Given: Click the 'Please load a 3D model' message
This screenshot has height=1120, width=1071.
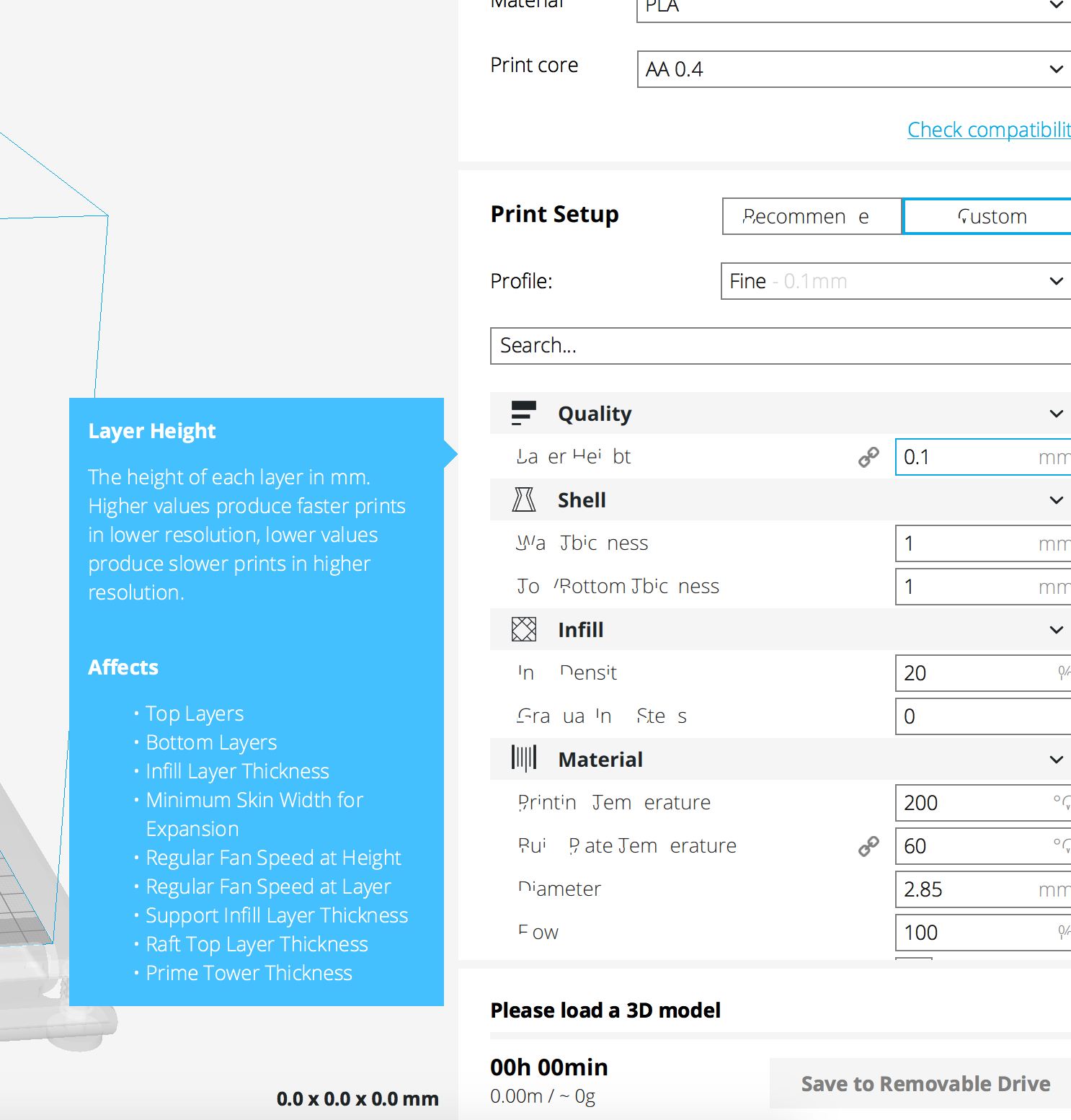Looking at the screenshot, I should [605, 1010].
